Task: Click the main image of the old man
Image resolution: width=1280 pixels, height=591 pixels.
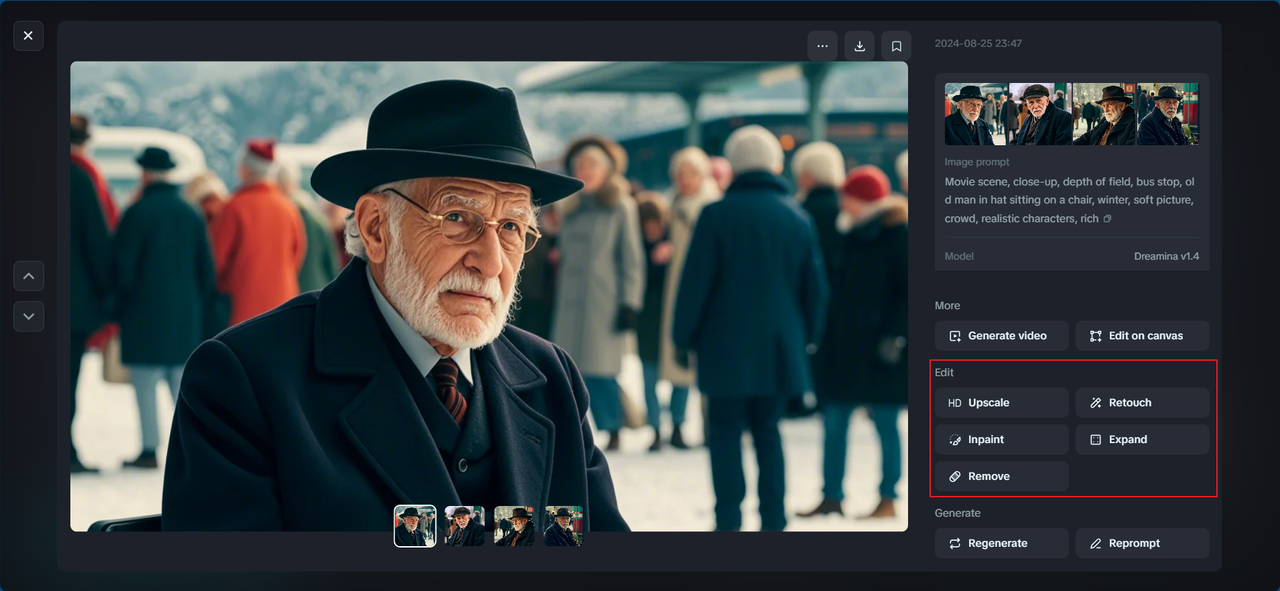Action: point(489,296)
